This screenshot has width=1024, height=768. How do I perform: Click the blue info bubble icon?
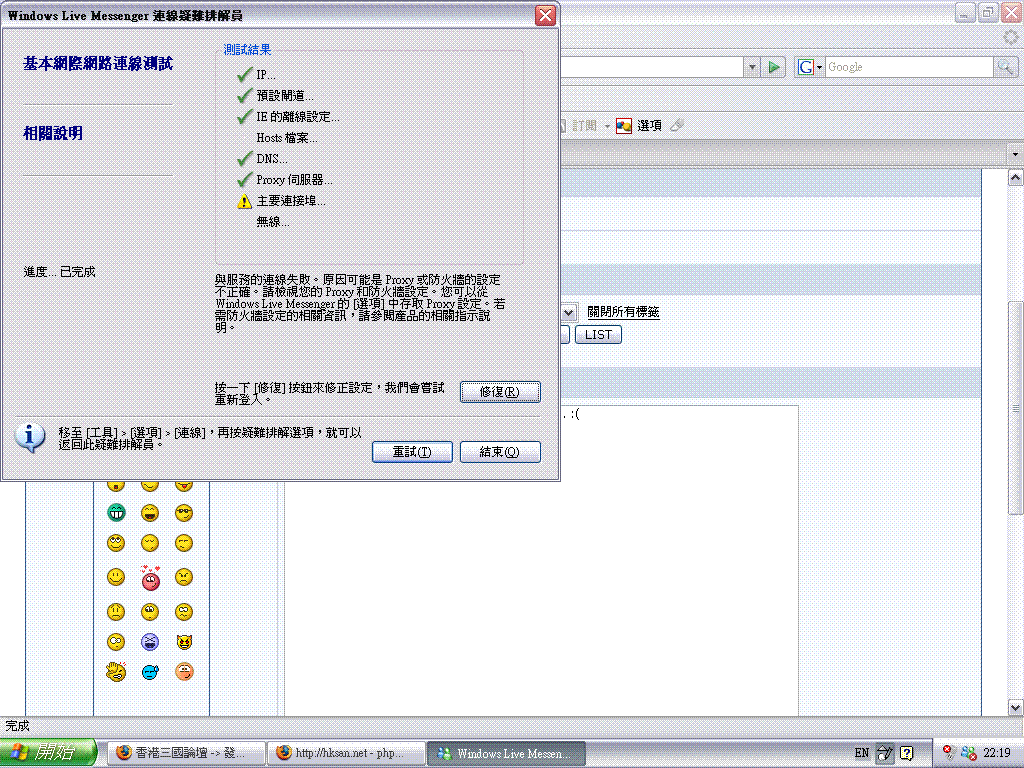[x=30, y=437]
